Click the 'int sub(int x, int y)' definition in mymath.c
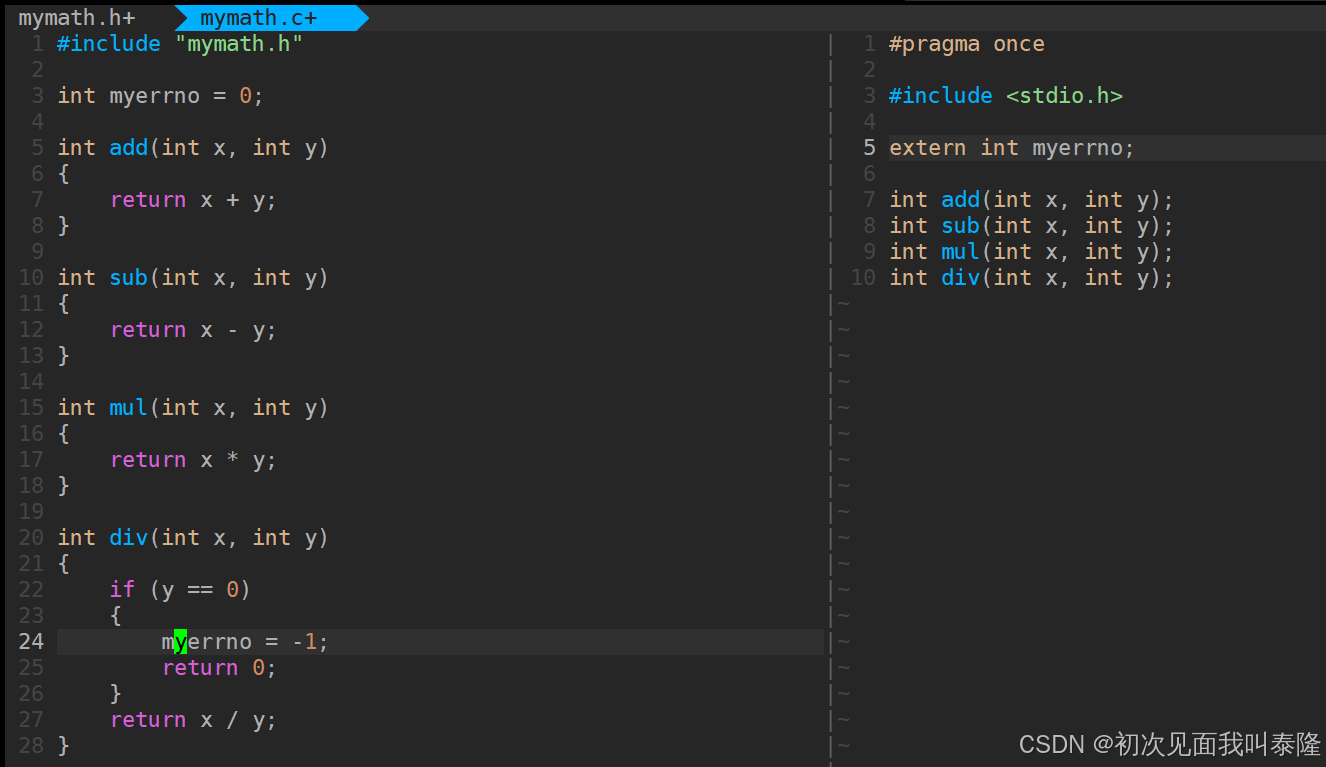The width and height of the screenshot is (1326, 767). (193, 278)
